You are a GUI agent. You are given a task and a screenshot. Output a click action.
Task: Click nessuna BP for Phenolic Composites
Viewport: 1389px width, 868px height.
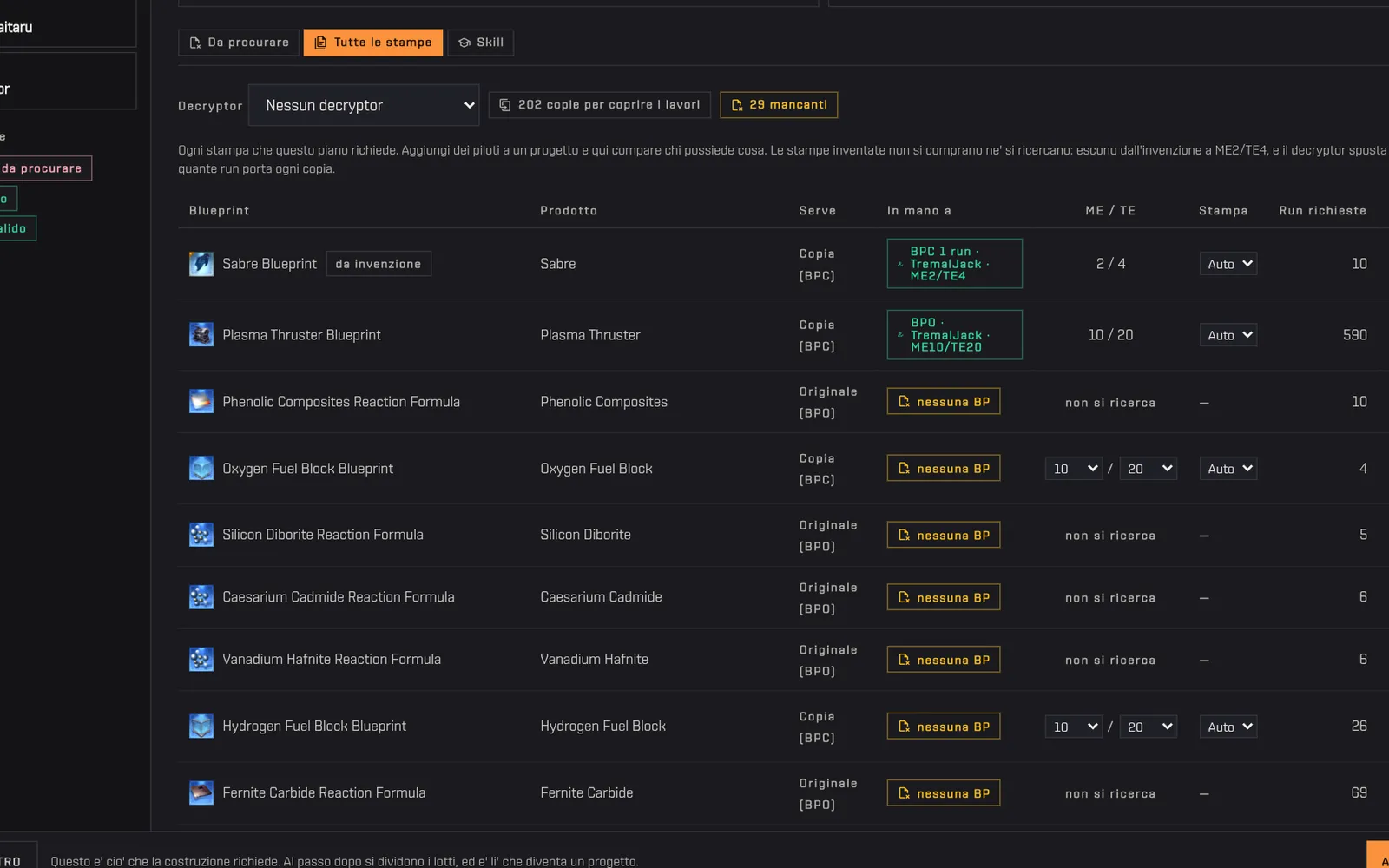point(944,402)
